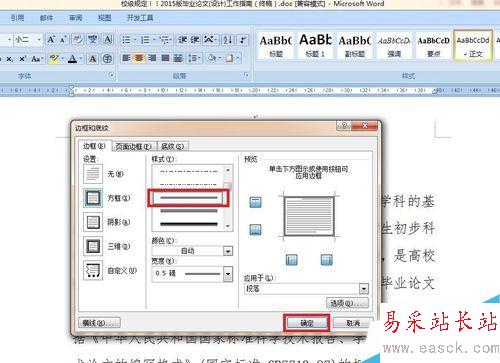Apply character shading A icon
This screenshot has width=500, height=363.
(x=93, y=59)
